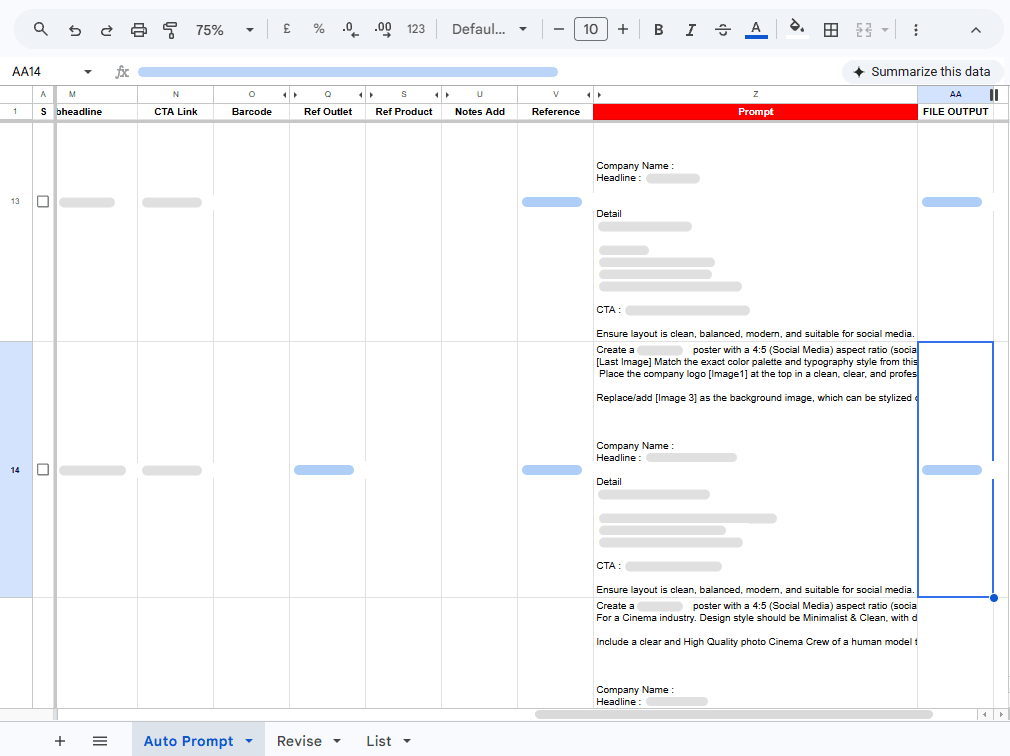Switch to the List sheet tab
This screenshot has width=1010, height=756.
[x=379, y=741]
